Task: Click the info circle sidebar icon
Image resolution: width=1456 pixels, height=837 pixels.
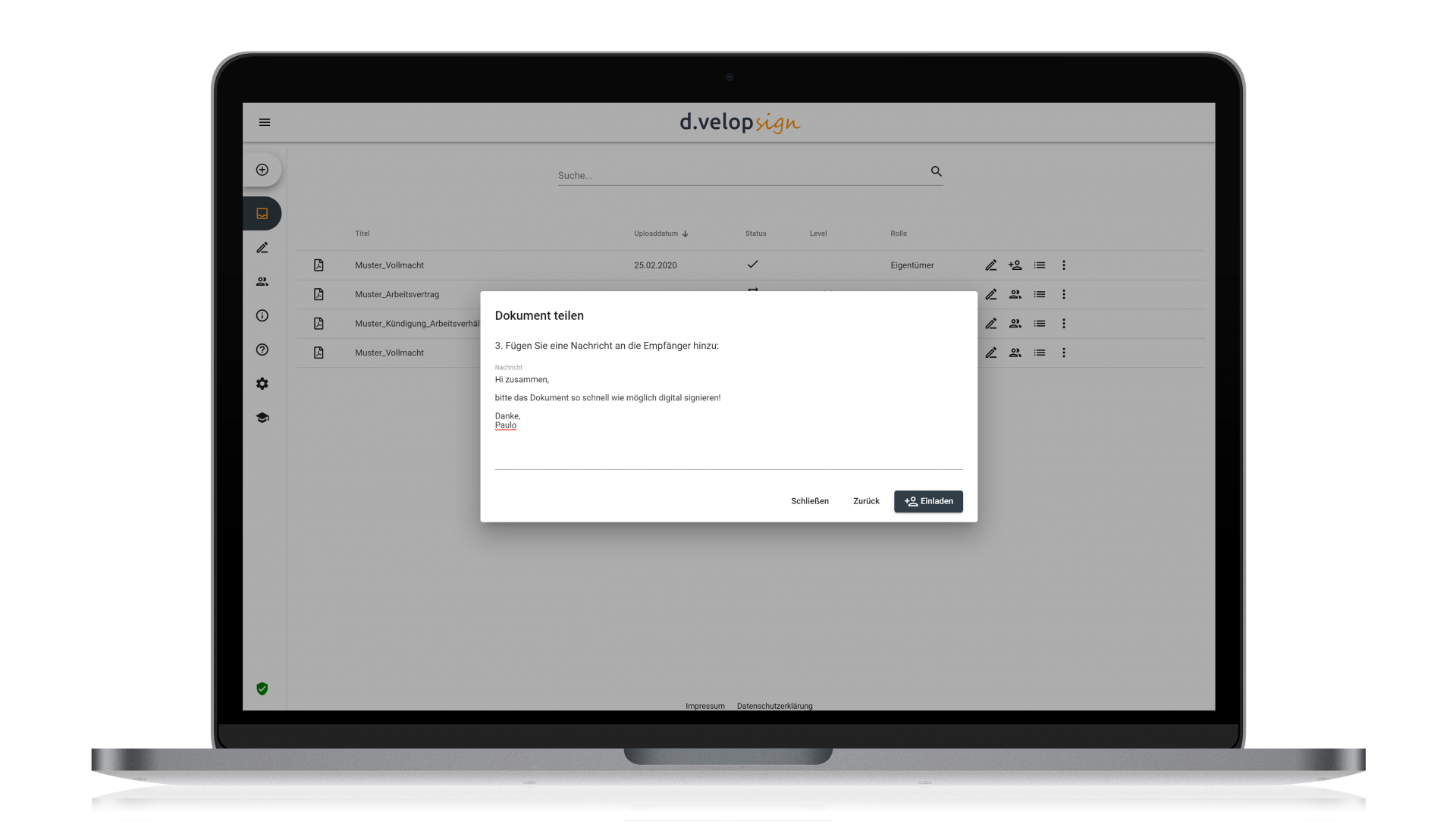Action: tap(262, 316)
